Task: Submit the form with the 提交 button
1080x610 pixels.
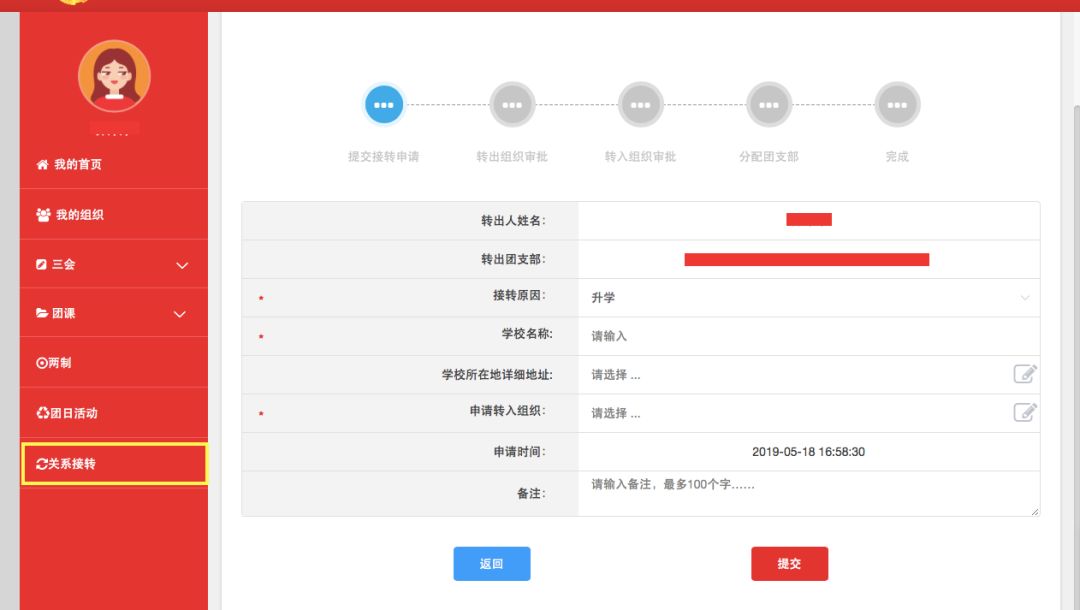Action: tap(790, 563)
